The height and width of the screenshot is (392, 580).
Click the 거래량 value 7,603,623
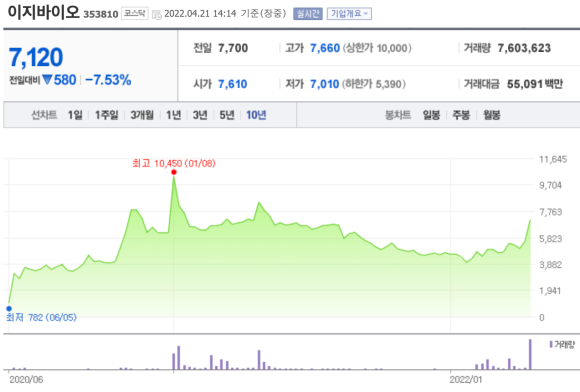click(x=524, y=48)
